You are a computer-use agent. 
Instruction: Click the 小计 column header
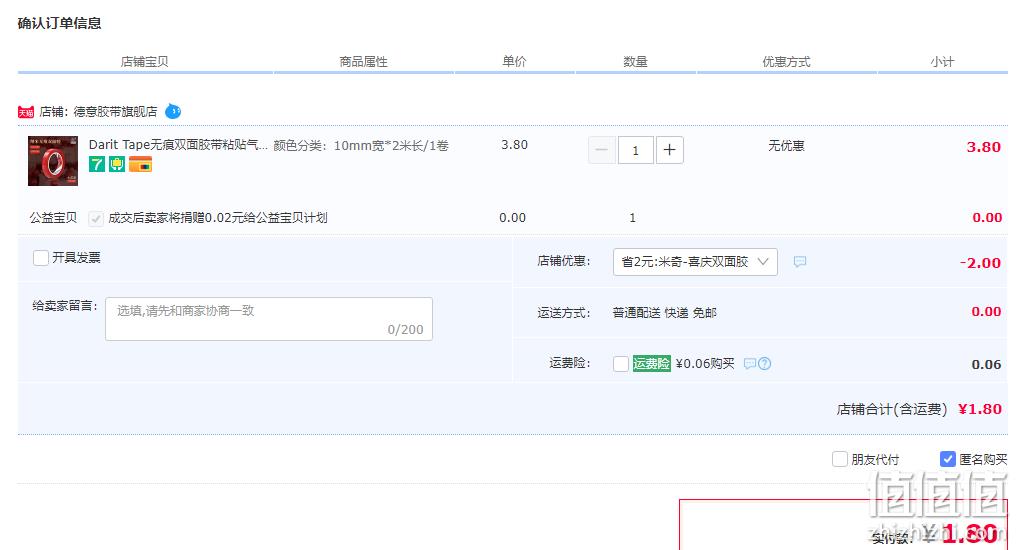[942, 62]
